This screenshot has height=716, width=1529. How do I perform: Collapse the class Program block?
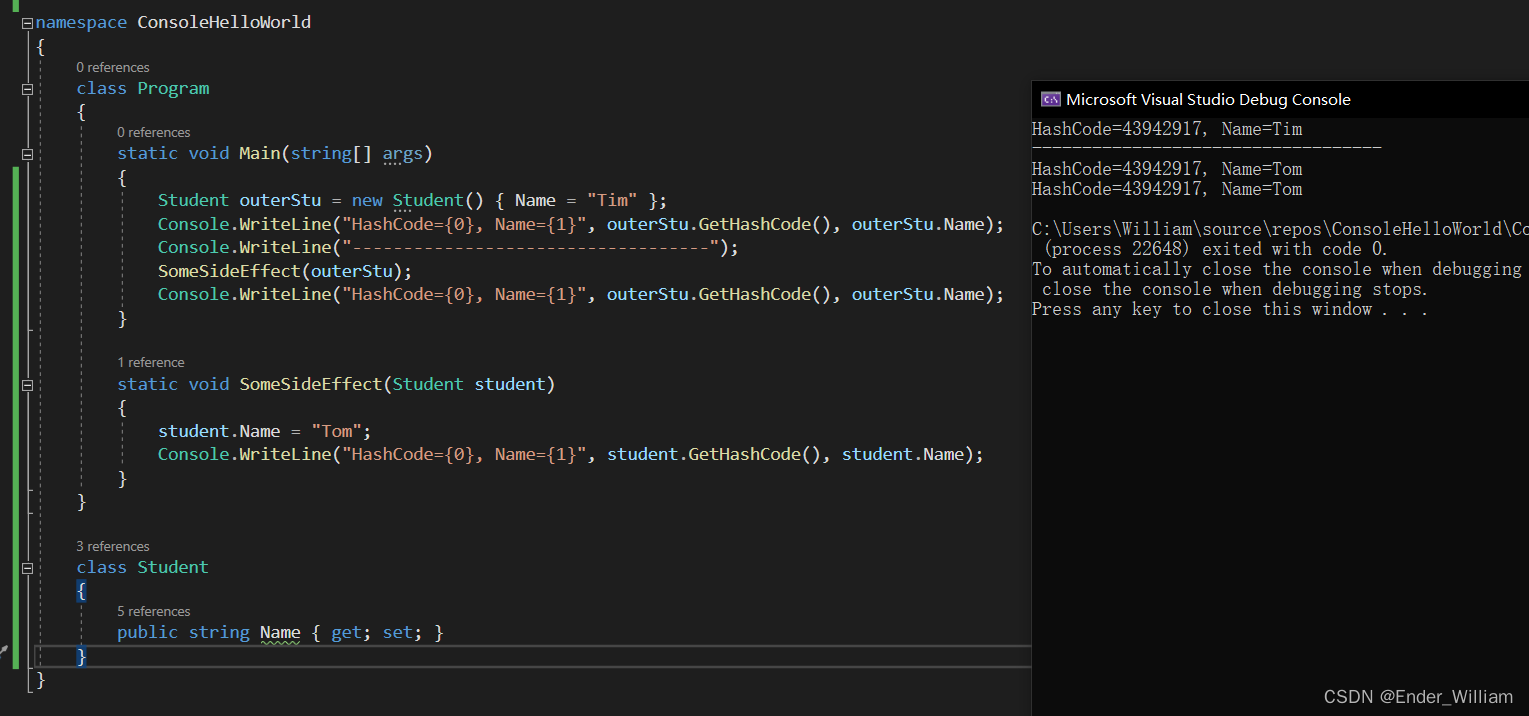point(27,89)
